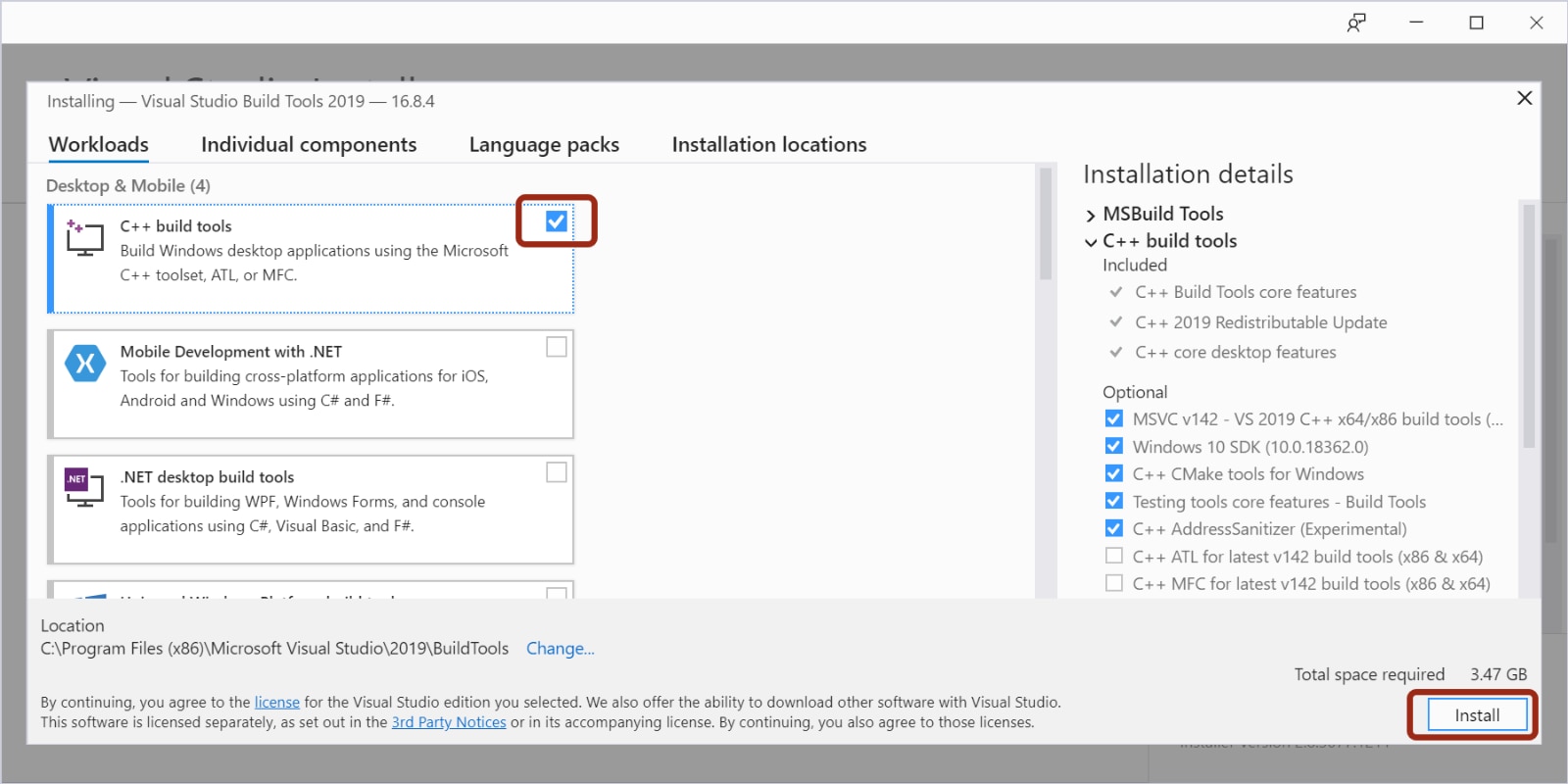The image size is (1568, 784).
Task: Uncheck Windows 10 SDK option
Action: tap(1114, 446)
